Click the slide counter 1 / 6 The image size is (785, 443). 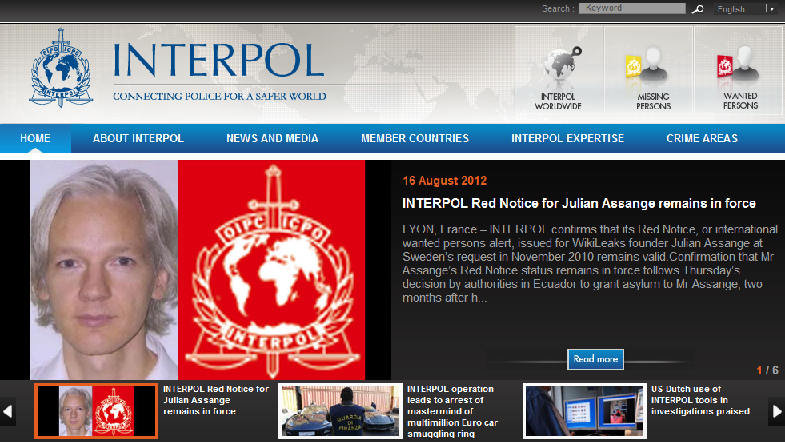[x=767, y=370]
